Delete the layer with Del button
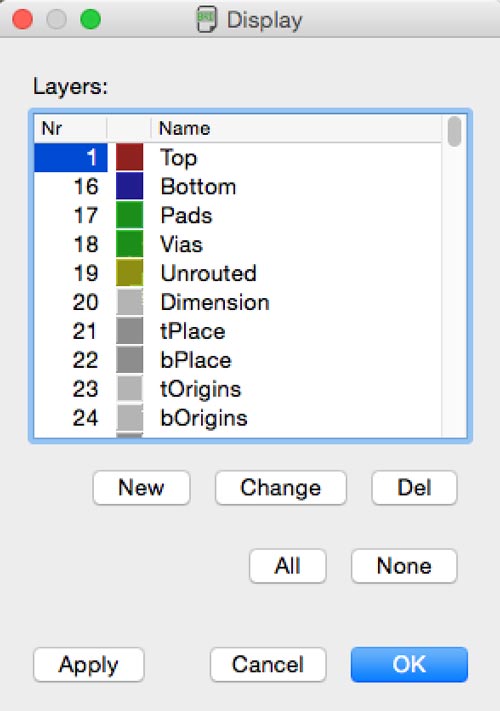500x711 pixels. point(414,488)
